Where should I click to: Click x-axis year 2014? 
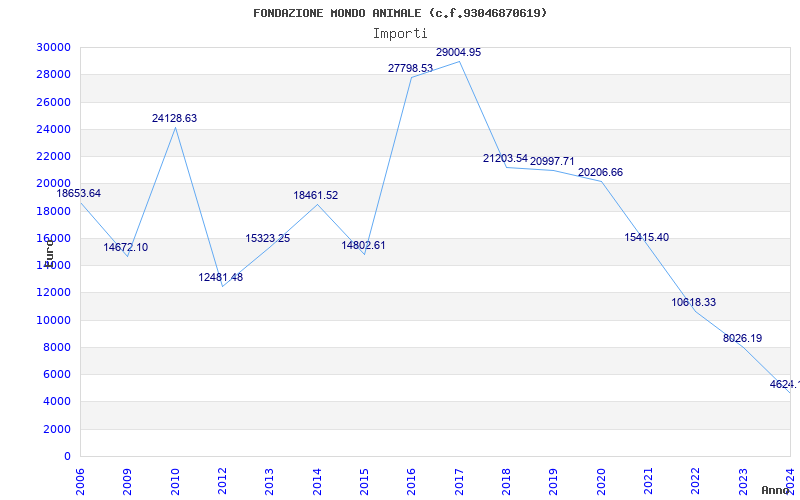(x=317, y=481)
